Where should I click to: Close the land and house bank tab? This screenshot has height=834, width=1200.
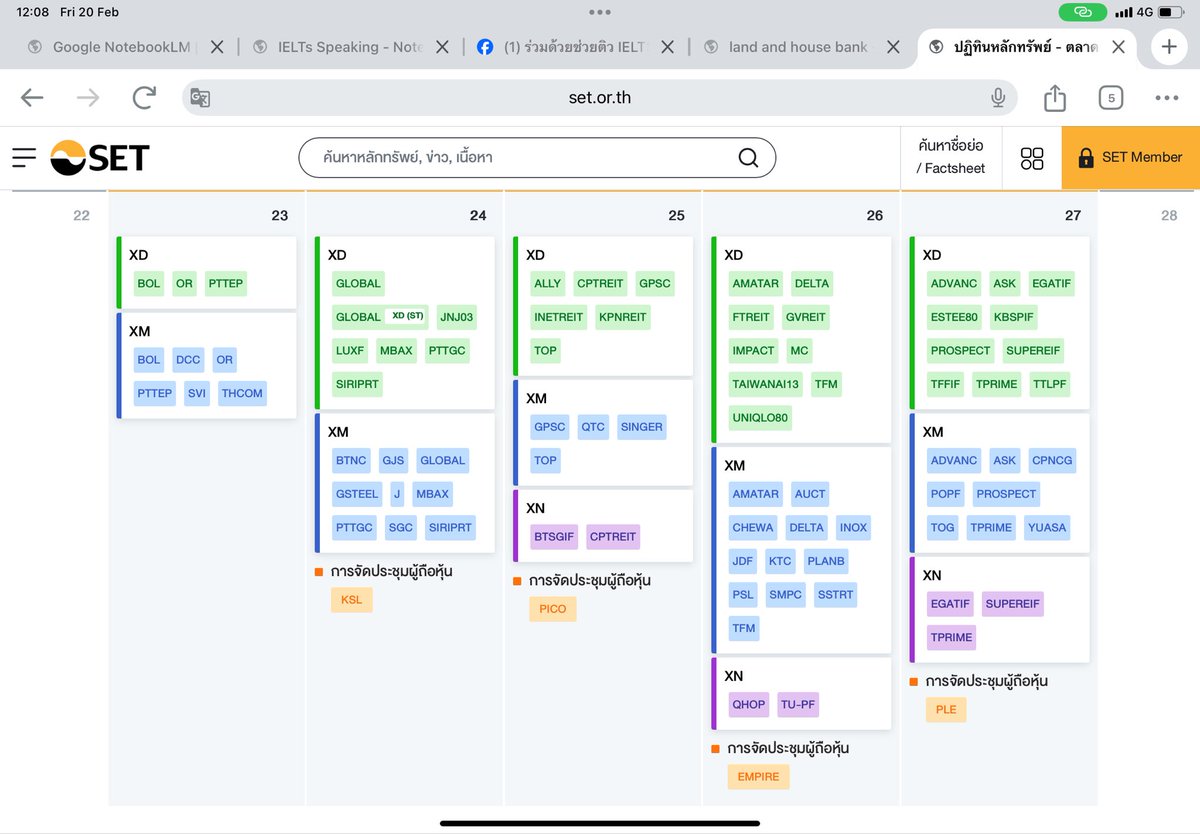coord(893,47)
